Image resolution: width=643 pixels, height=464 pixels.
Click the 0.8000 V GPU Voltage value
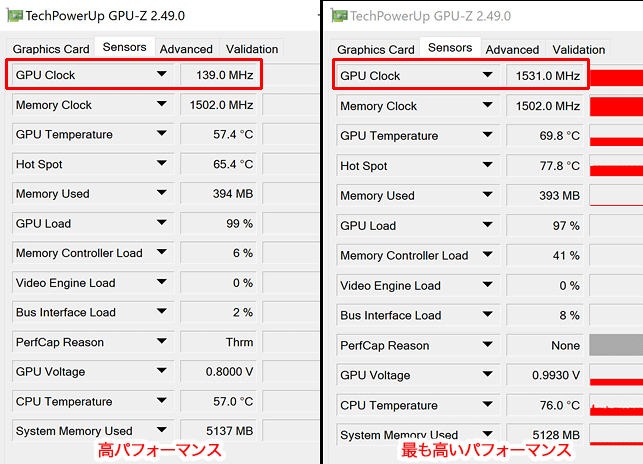218,372
